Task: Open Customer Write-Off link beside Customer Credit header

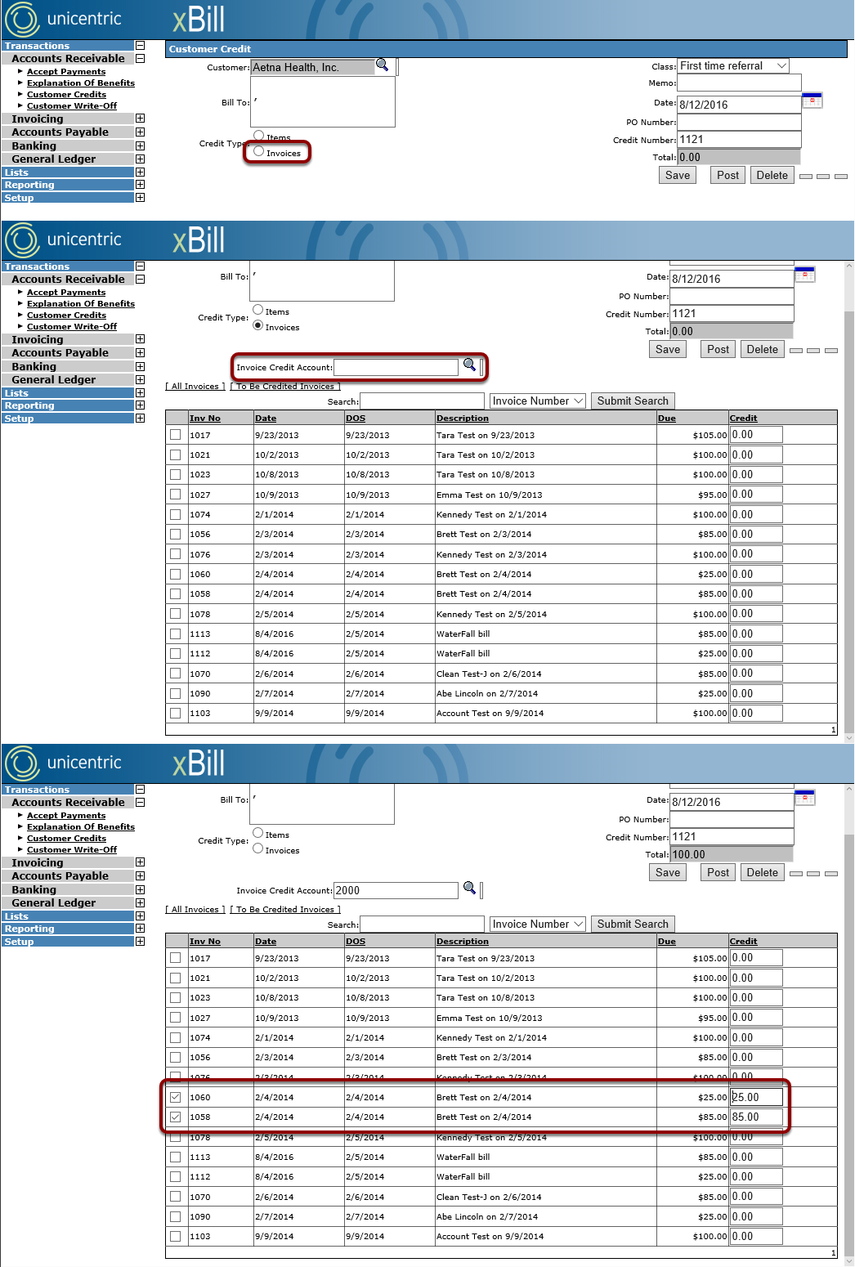Action: coord(72,106)
